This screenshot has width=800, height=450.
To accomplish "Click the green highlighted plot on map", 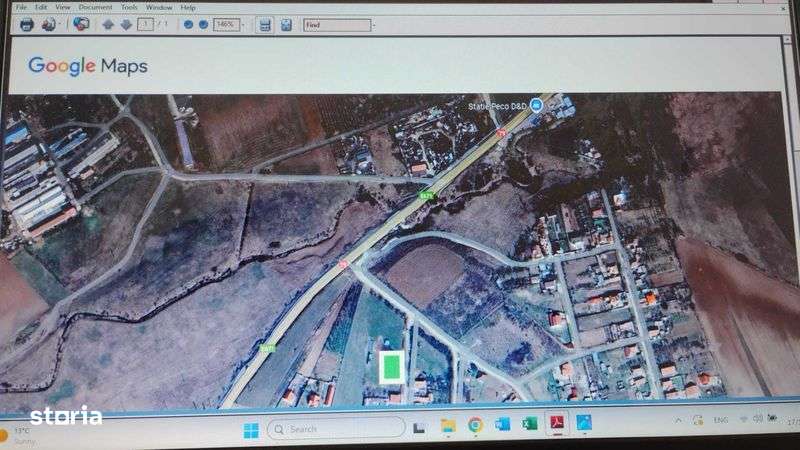I will point(392,367).
